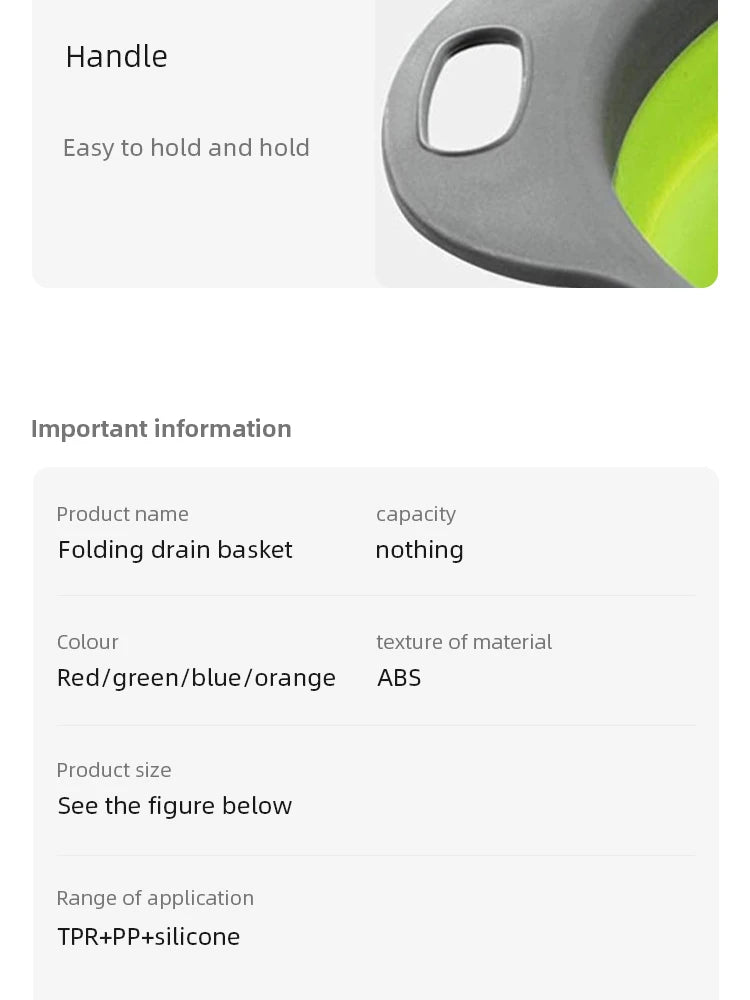Select the "Easy to hold and hold" caption
The width and height of the screenshot is (750, 1000).
click(186, 148)
